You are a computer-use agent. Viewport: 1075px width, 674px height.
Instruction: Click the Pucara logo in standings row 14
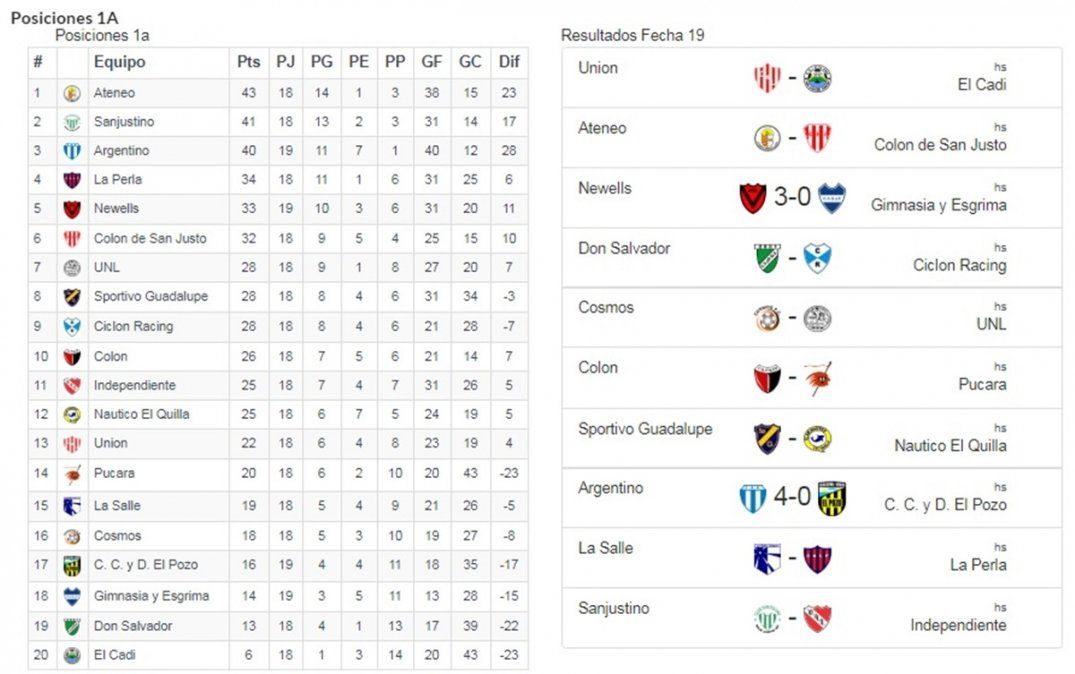72,473
